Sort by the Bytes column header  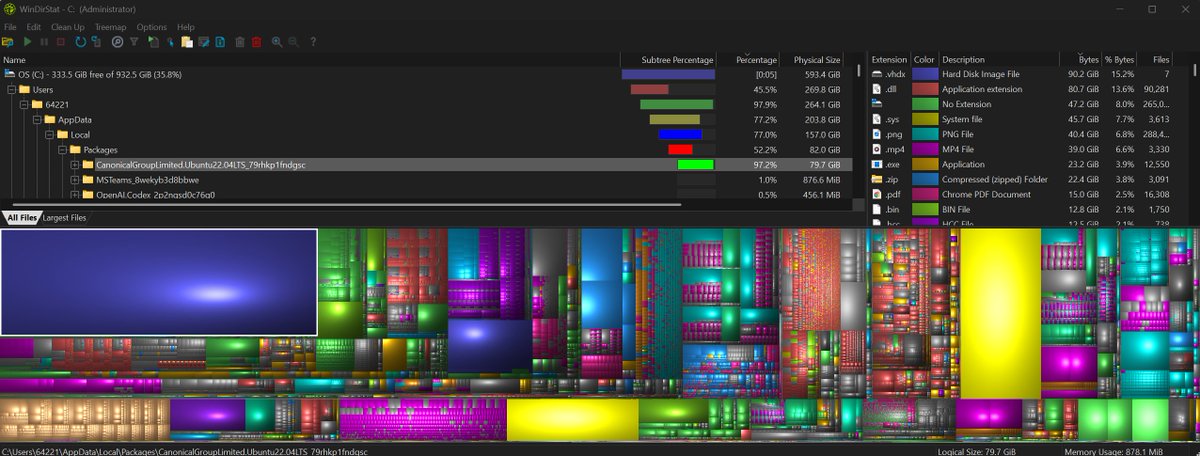1080,59
